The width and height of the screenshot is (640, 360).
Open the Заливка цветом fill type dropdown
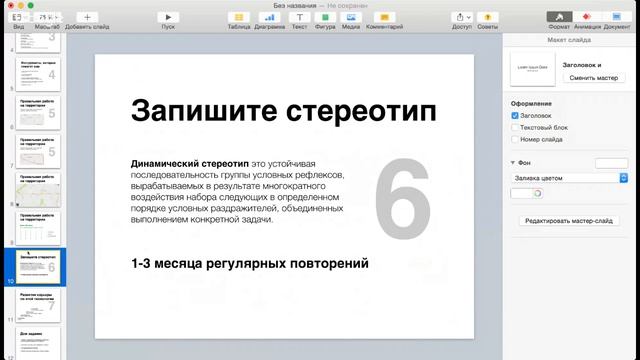tap(569, 178)
